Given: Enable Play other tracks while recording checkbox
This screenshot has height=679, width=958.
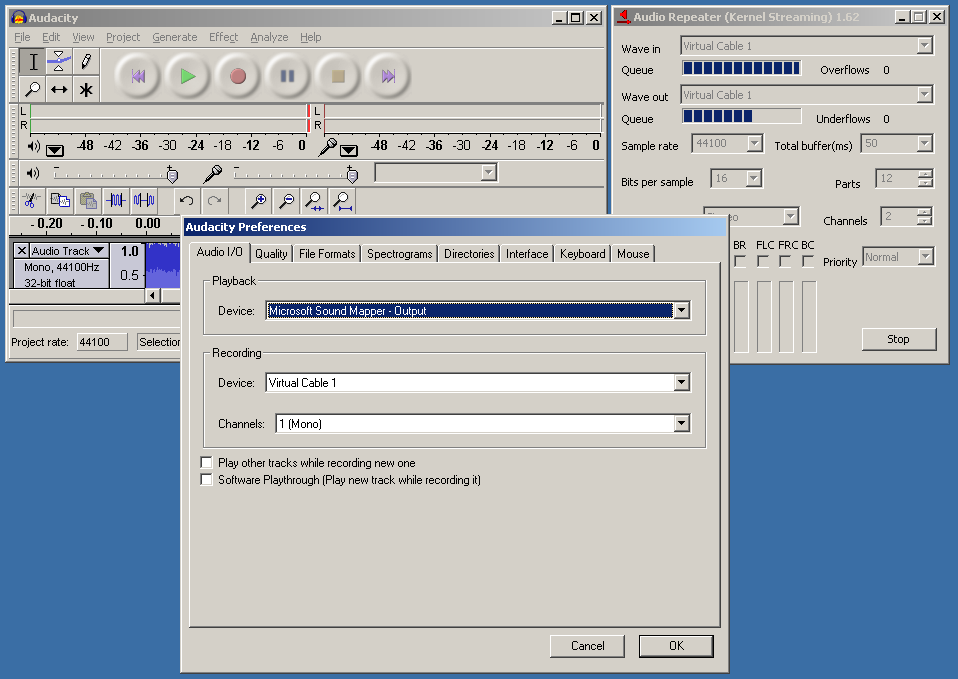Looking at the screenshot, I should tap(207, 463).
